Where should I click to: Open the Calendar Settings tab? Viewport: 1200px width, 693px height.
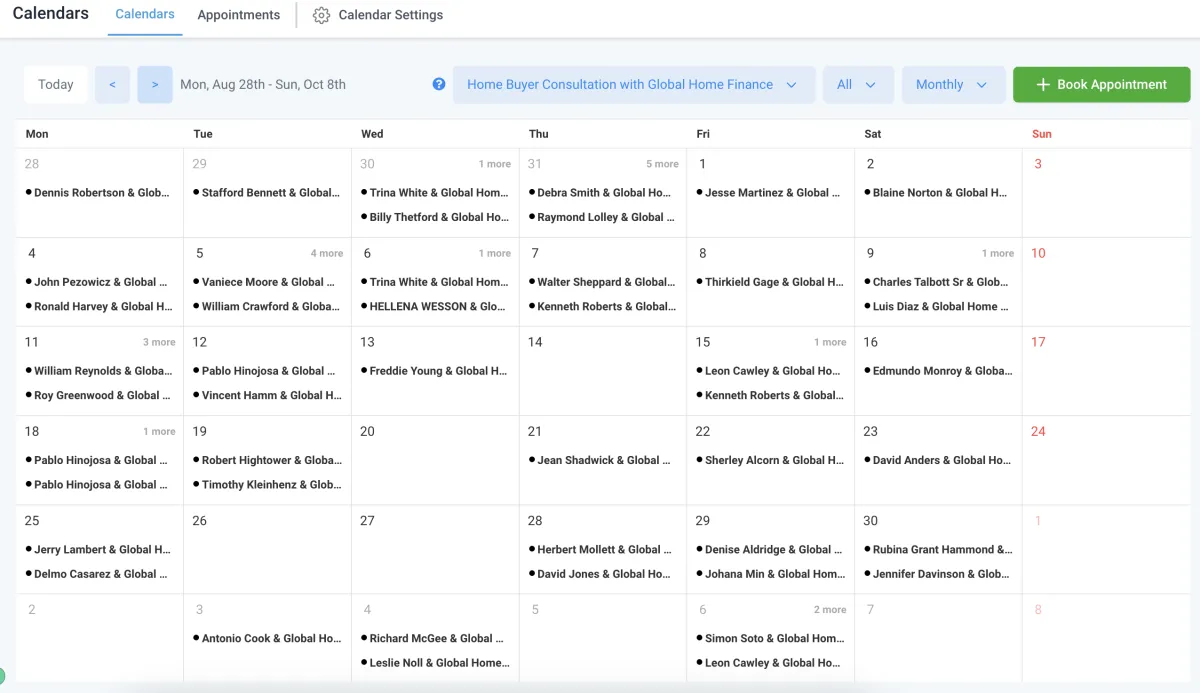click(x=378, y=16)
